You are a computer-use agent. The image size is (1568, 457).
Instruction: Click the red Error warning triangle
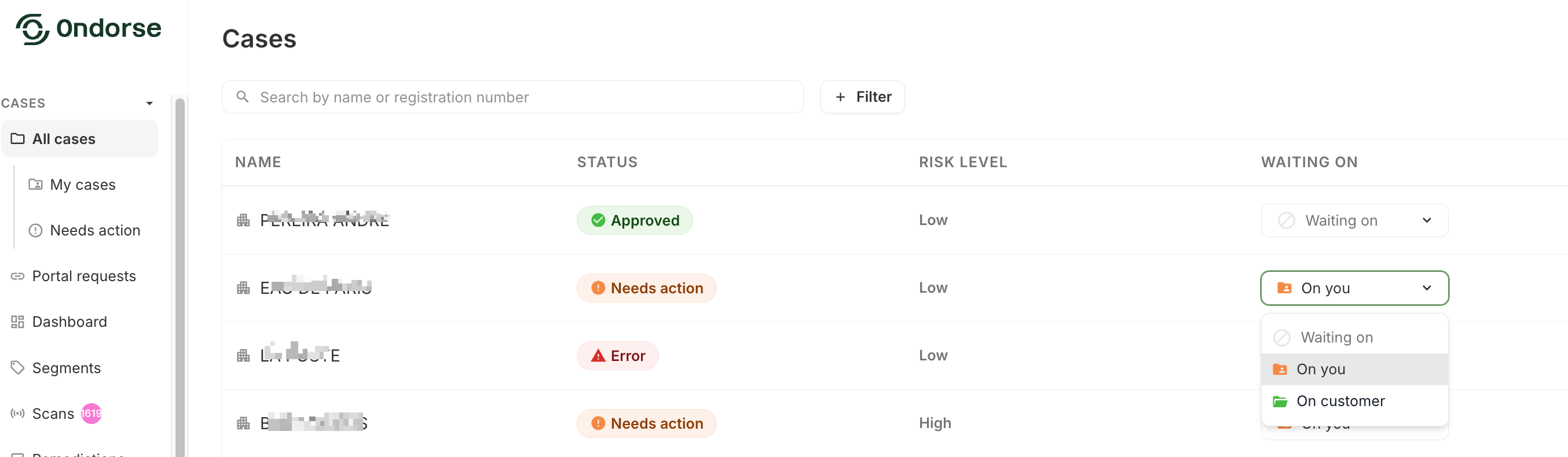598,355
